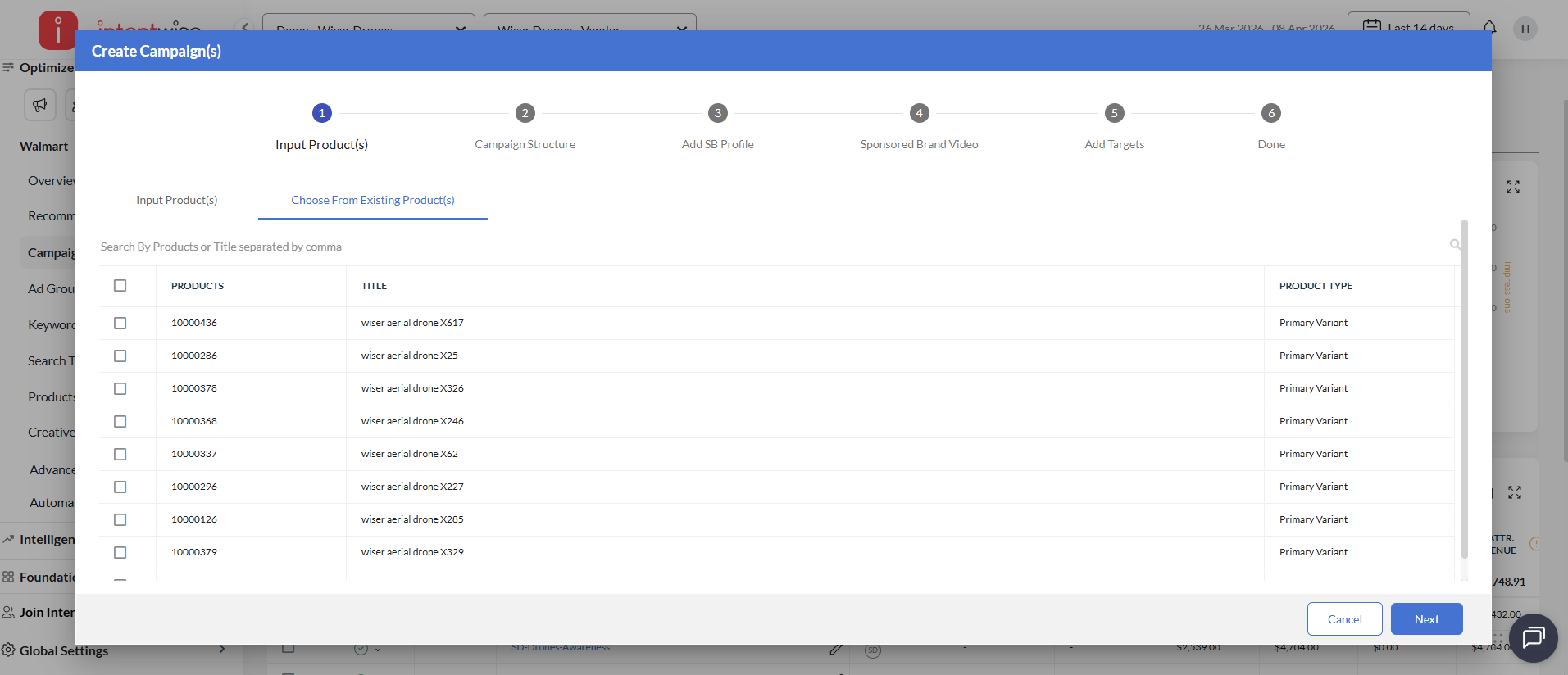This screenshot has width=1568, height=675.
Task: Expand the Global Settings chevron arrow
Action: (221, 650)
